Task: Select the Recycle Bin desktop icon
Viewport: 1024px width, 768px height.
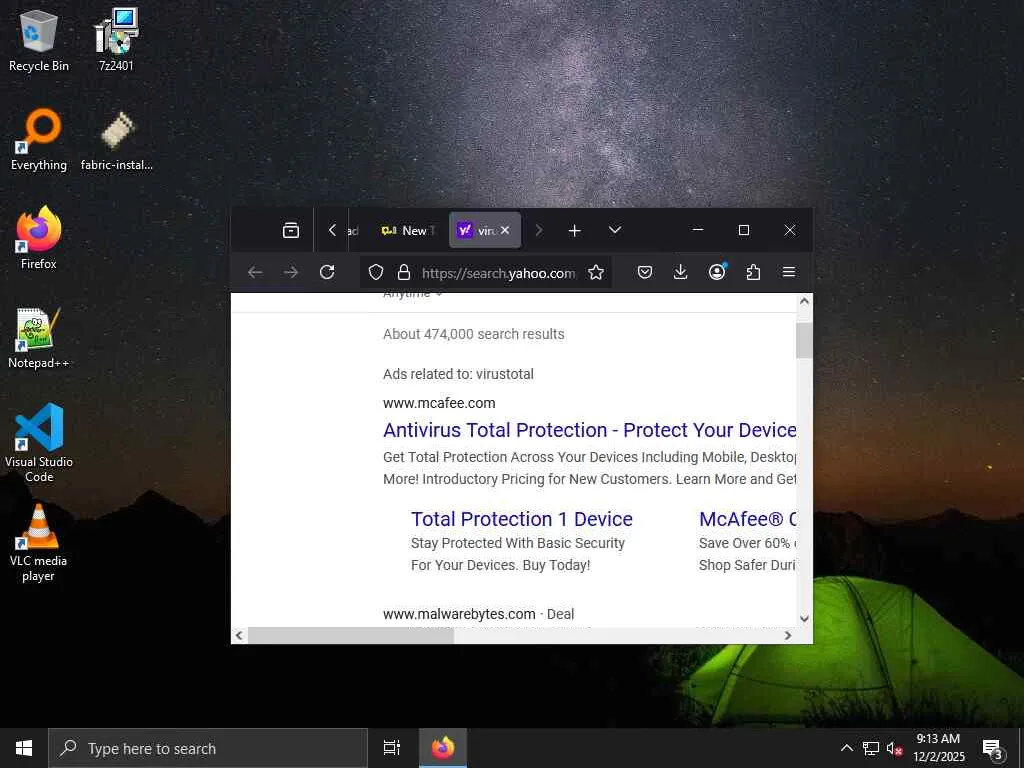Action: click(39, 40)
